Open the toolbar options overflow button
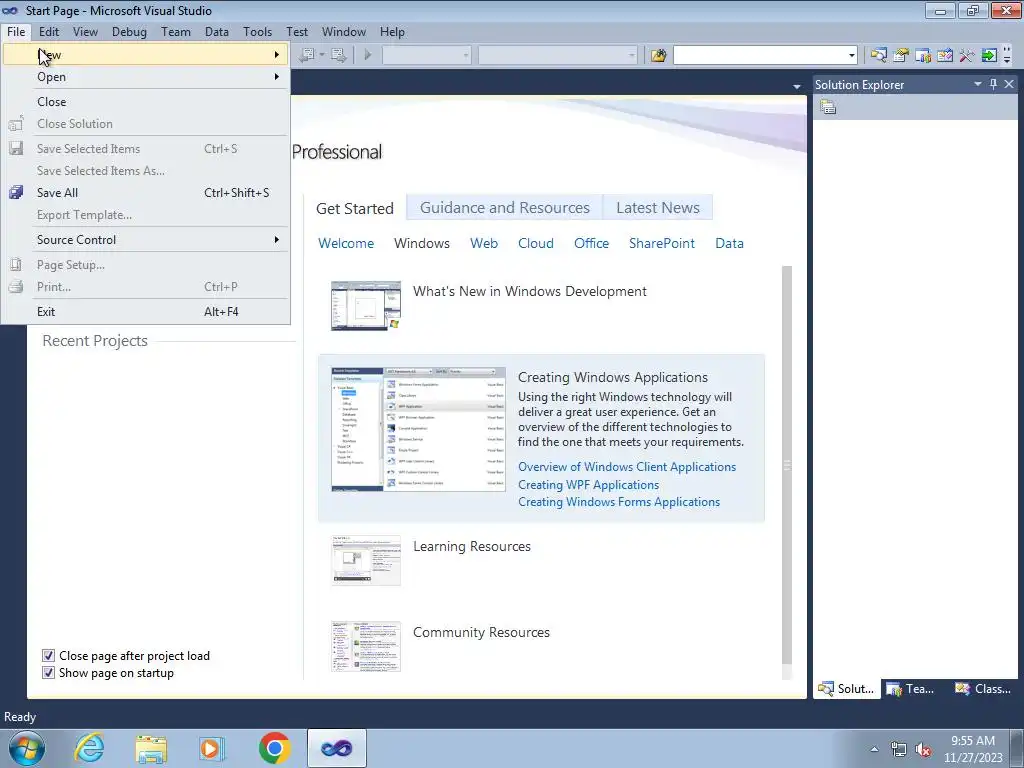Screen dimensions: 1024x768 point(1007,56)
